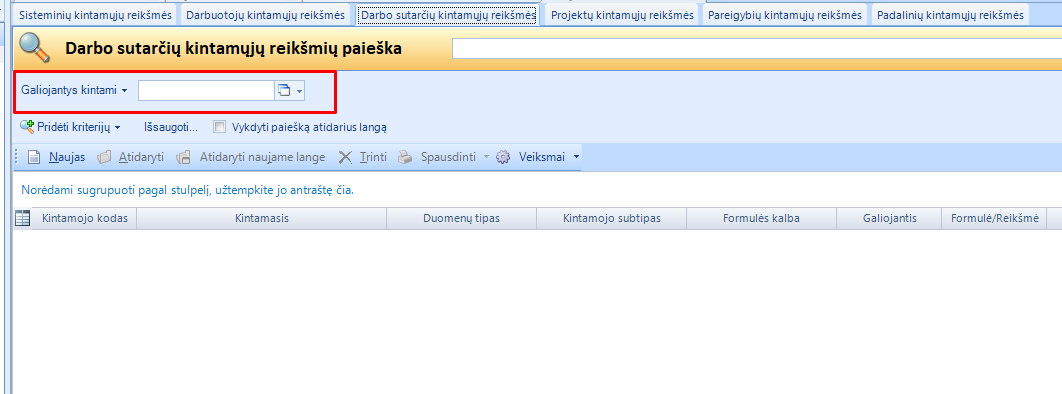Viewport: 1062px width, 394px height.
Task: Expand the Veiksmai actions dropdown arrow
Action: tap(576, 157)
